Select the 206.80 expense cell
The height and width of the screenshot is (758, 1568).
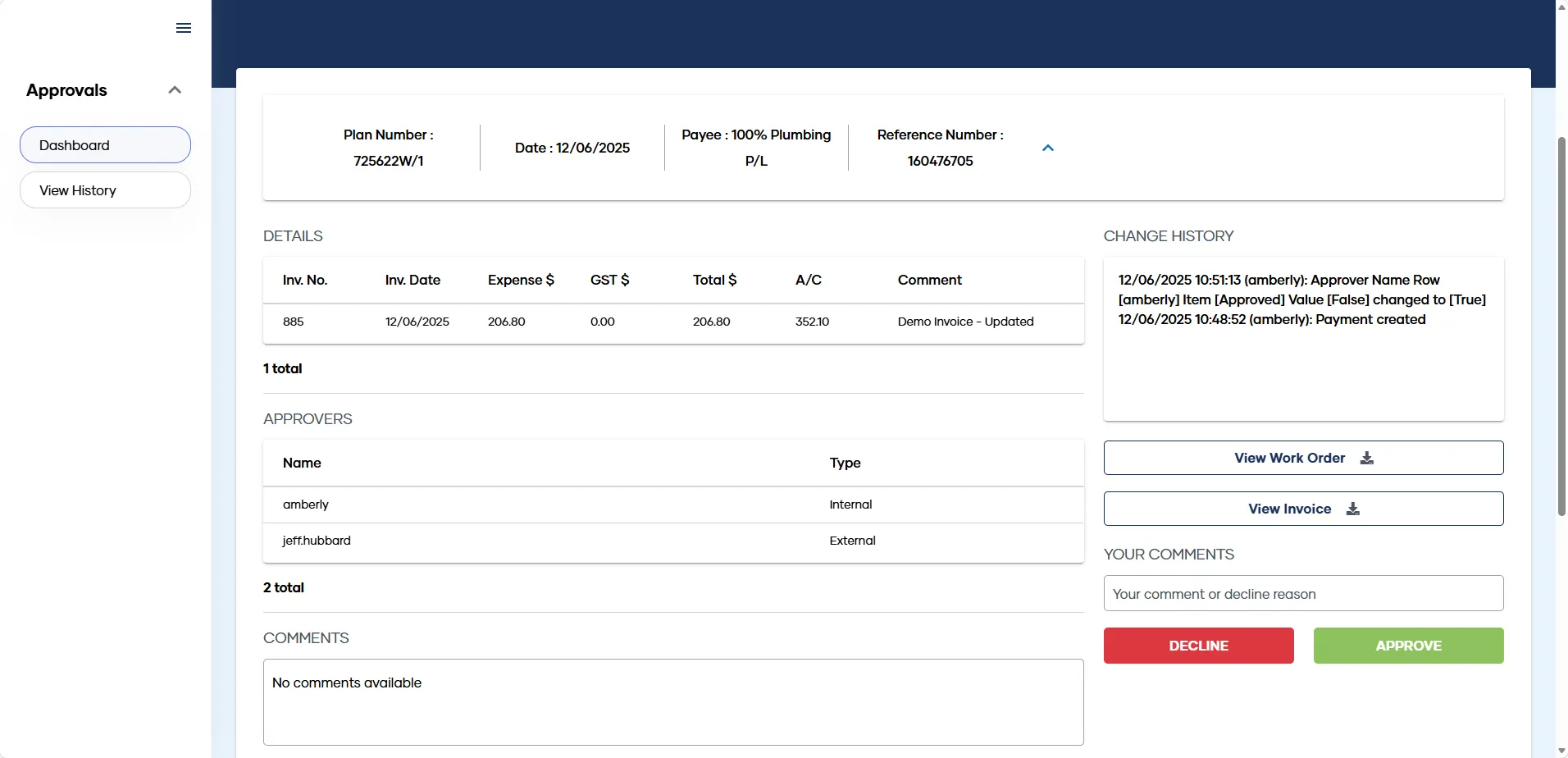pyautogui.click(x=506, y=322)
